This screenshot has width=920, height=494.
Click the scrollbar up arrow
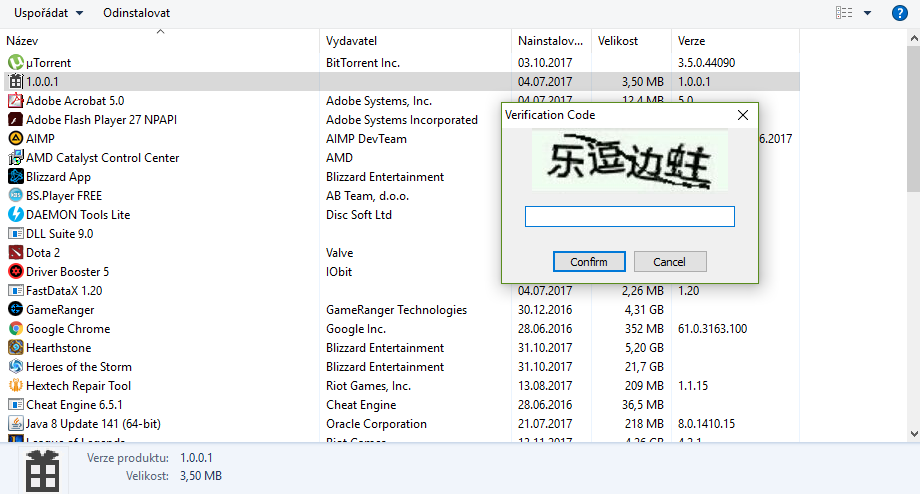[914, 38]
